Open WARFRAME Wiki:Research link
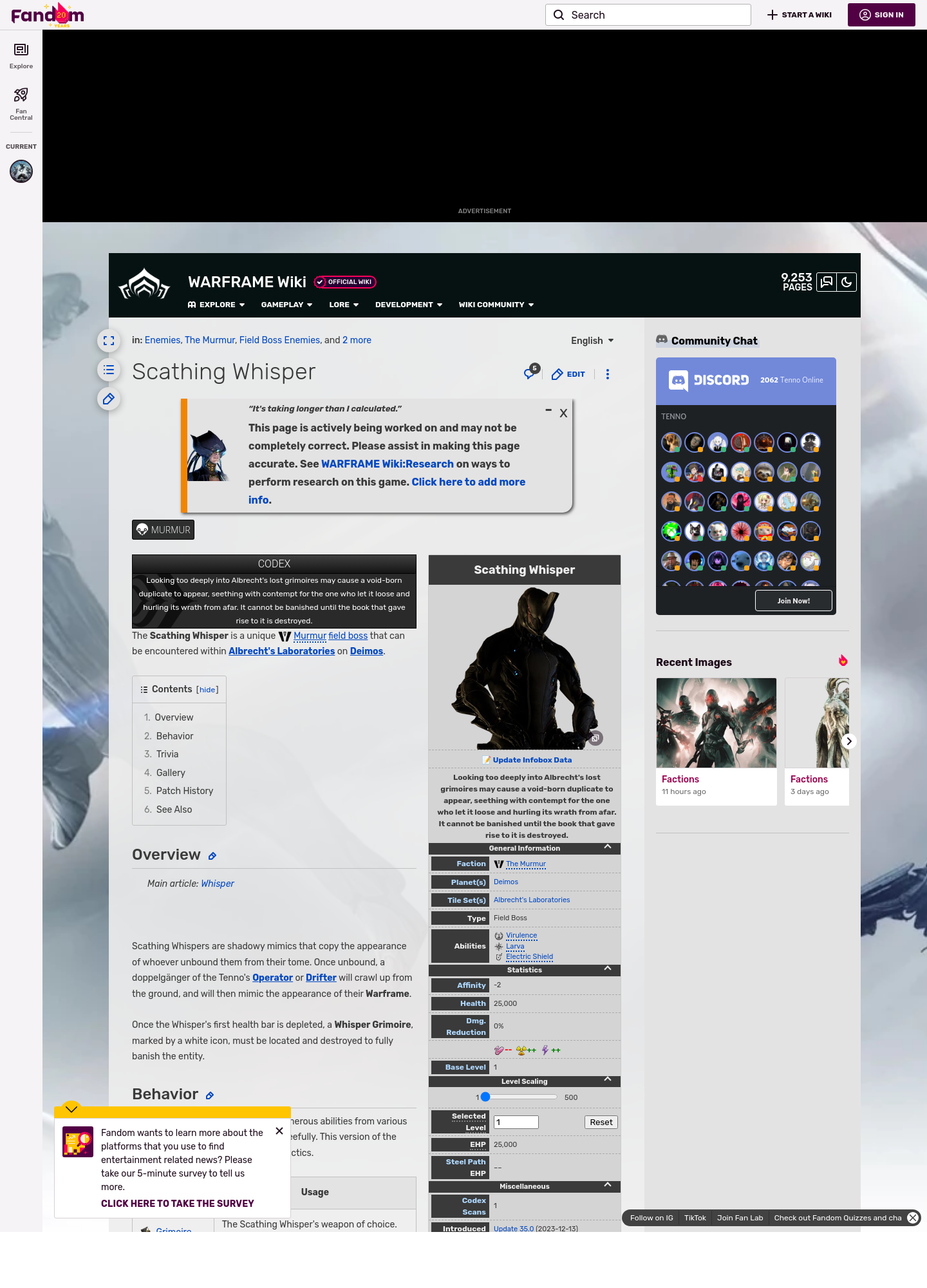927x1288 pixels. click(388, 464)
